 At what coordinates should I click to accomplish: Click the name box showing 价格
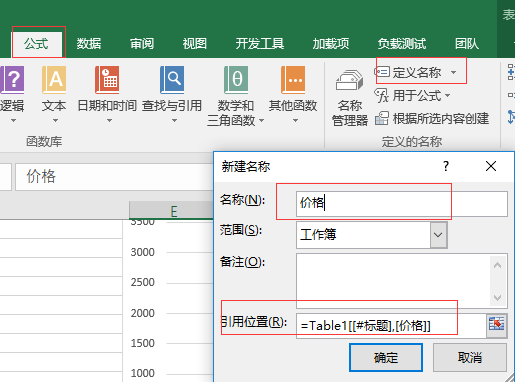pyautogui.click(x=115, y=177)
